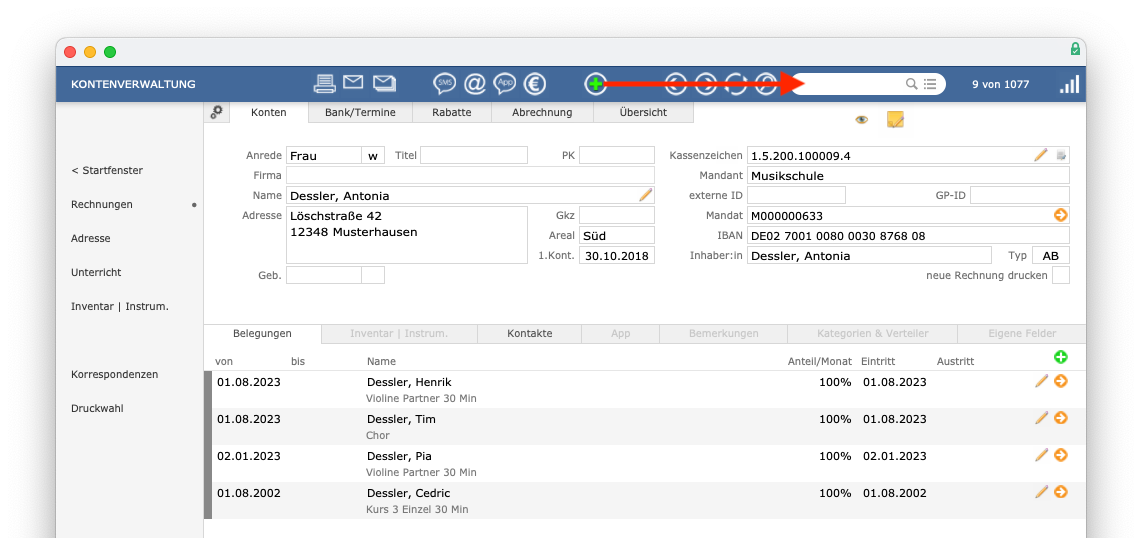This screenshot has width=1142, height=538.
Task: Click the circular refresh arrows icon in the toolbar
Action: pos(736,84)
